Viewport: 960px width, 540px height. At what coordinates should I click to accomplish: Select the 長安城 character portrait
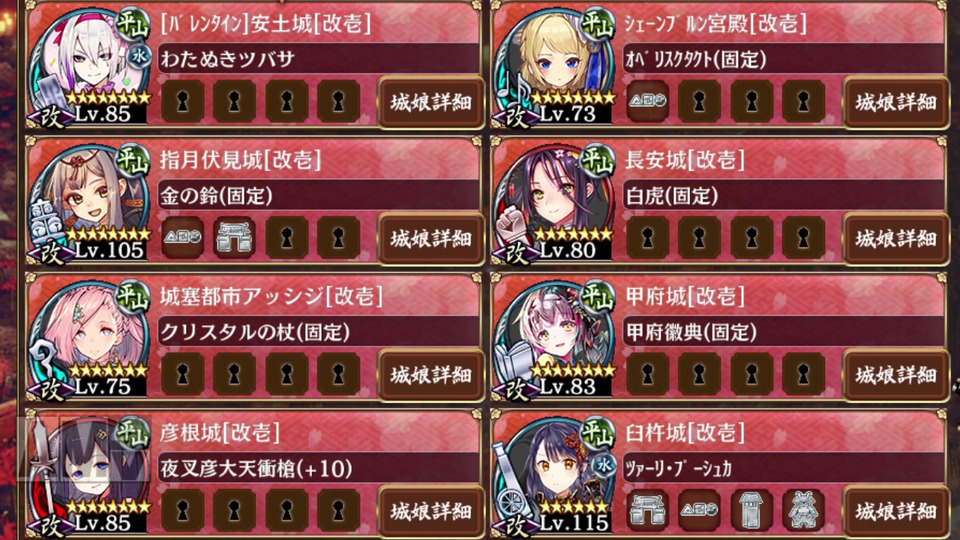555,201
